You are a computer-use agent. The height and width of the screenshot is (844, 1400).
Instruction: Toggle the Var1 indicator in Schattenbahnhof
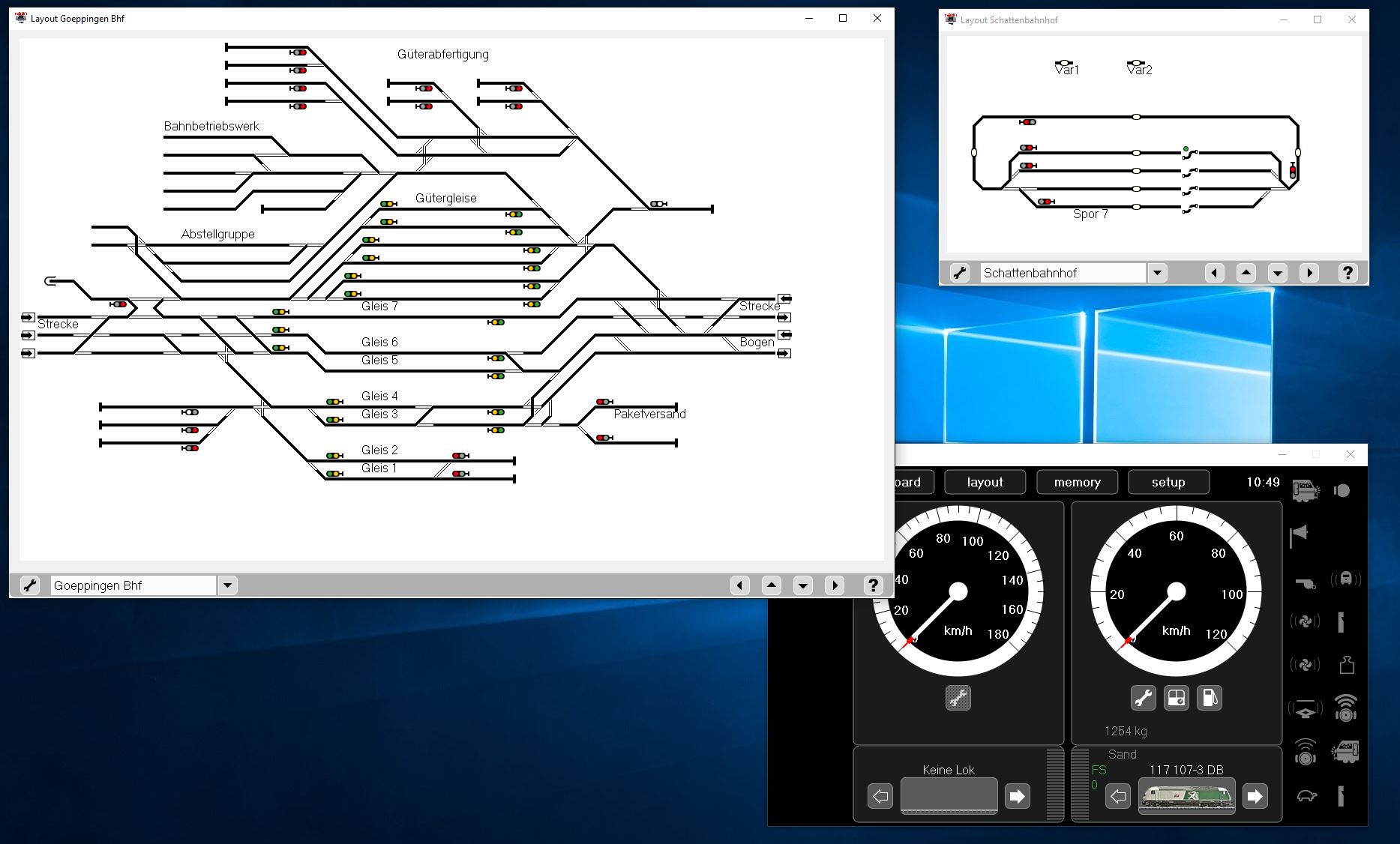click(x=1064, y=63)
